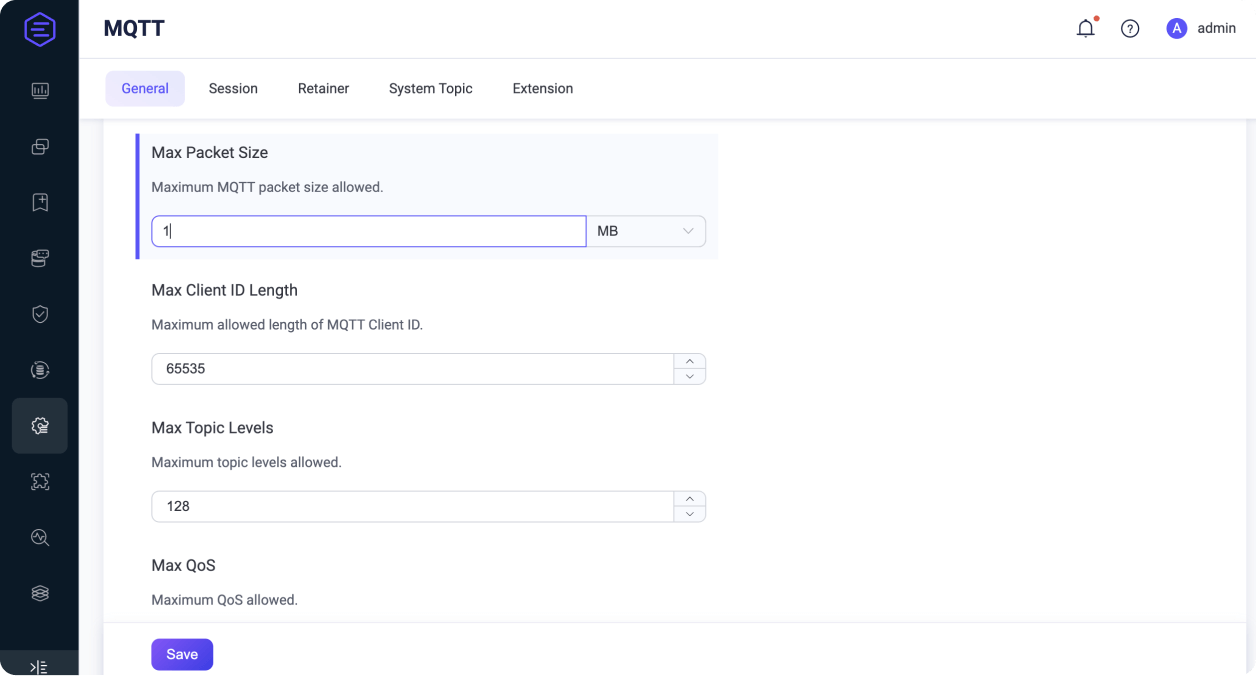Open the server stack sidebar icon

pos(40,259)
